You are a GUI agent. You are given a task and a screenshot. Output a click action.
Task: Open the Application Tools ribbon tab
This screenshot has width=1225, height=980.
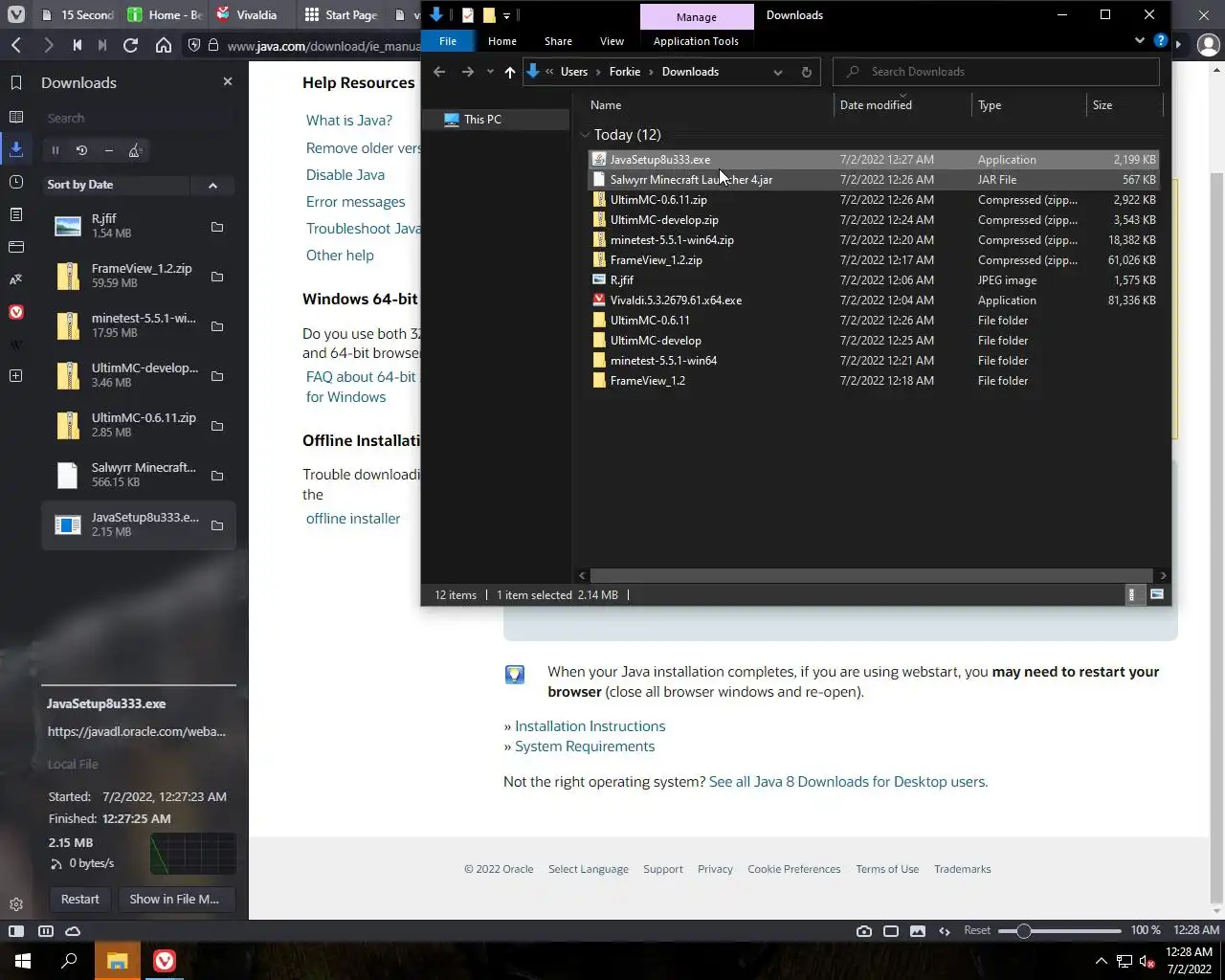(696, 41)
